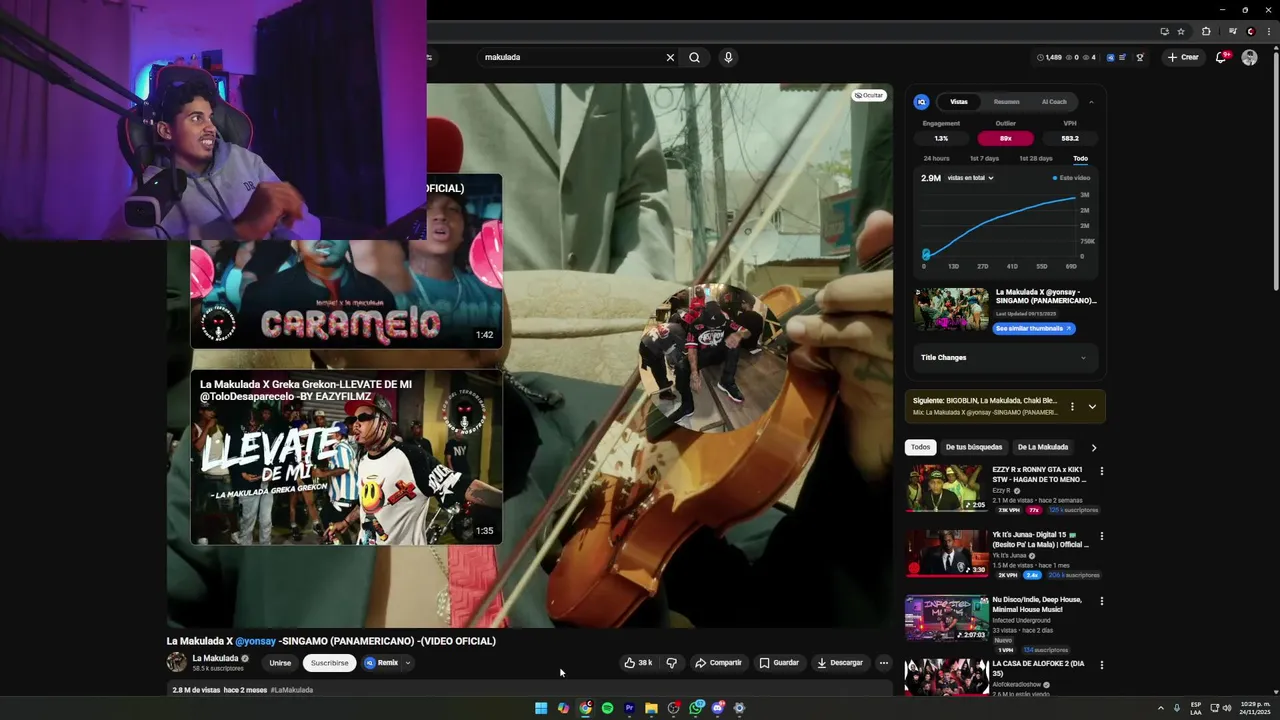Open options for Nu Disco/Indie video
This screenshot has width=1280, height=720.
click(x=1102, y=601)
